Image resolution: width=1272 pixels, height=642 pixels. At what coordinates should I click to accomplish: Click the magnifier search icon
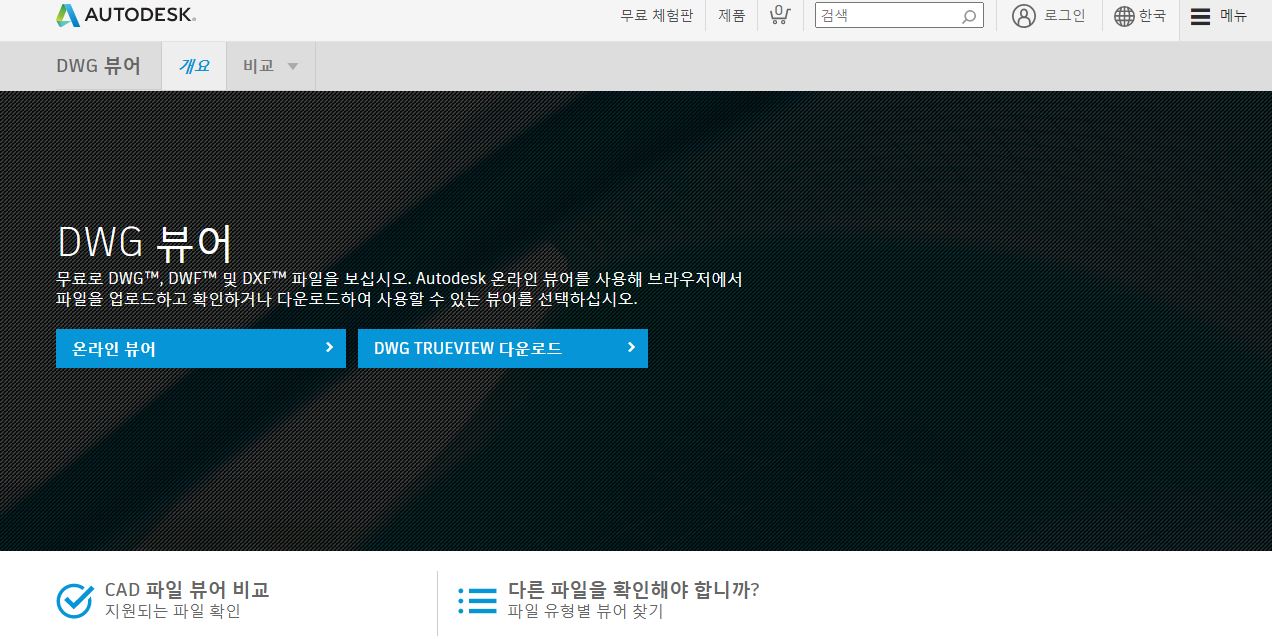[x=969, y=16]
